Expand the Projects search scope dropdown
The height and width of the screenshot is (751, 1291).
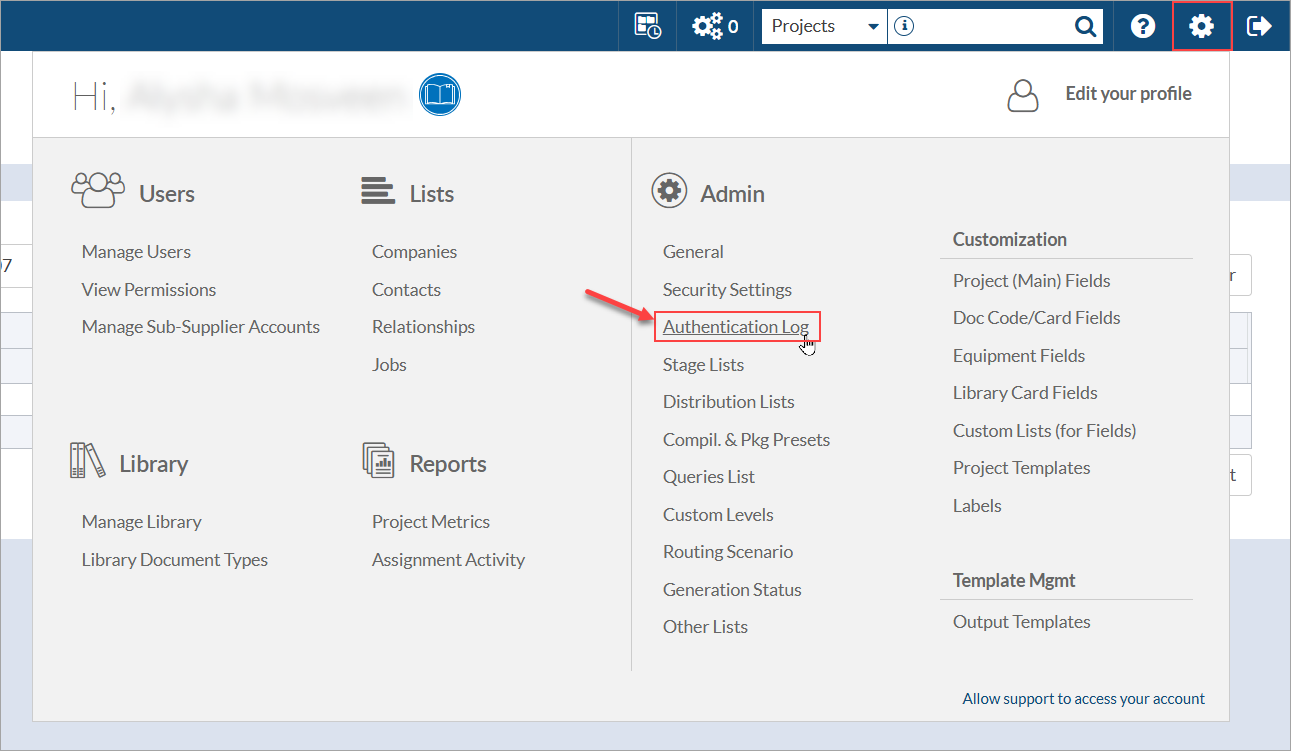coord(873,27)
